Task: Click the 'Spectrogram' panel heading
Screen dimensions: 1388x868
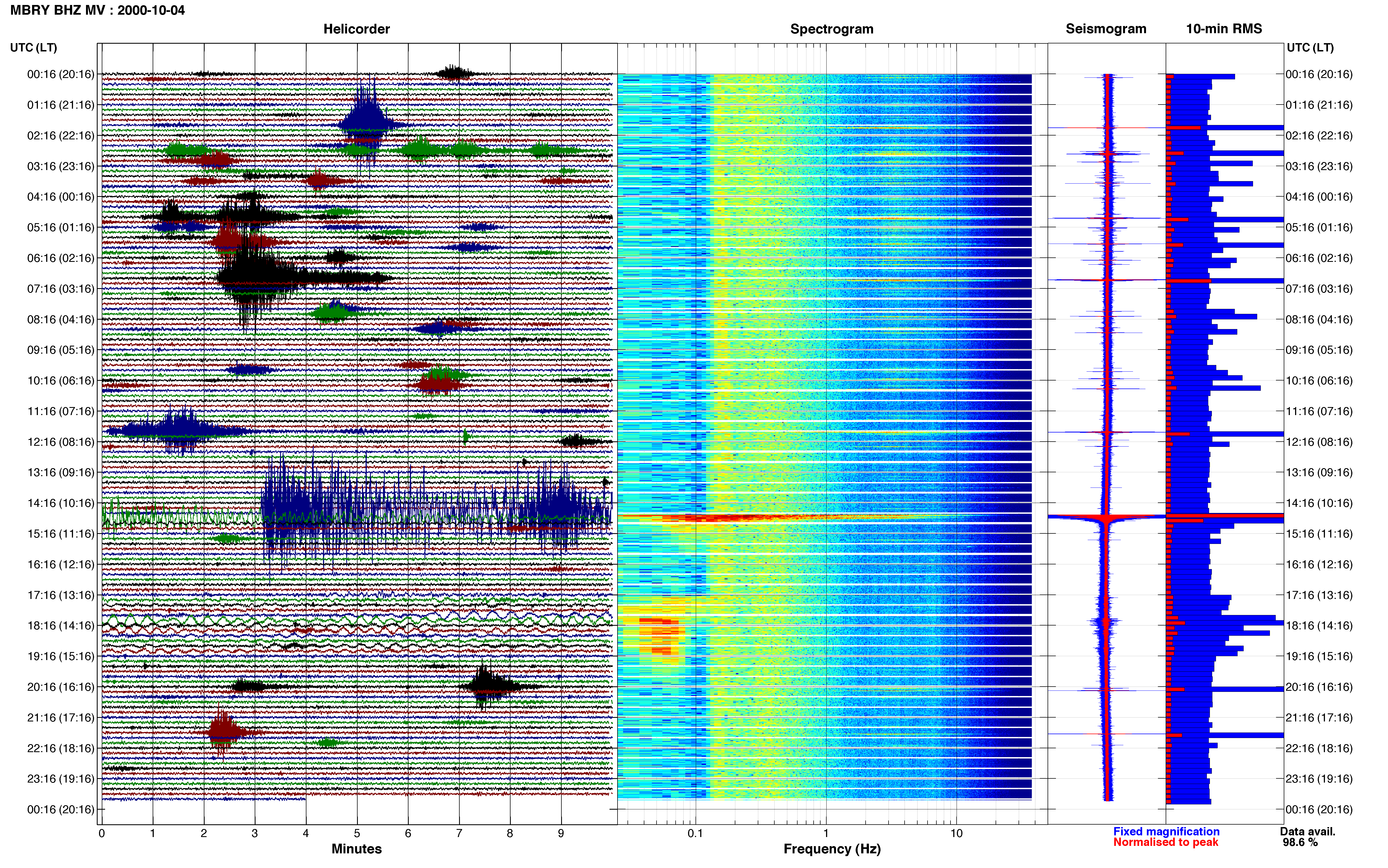Action: 832,29
